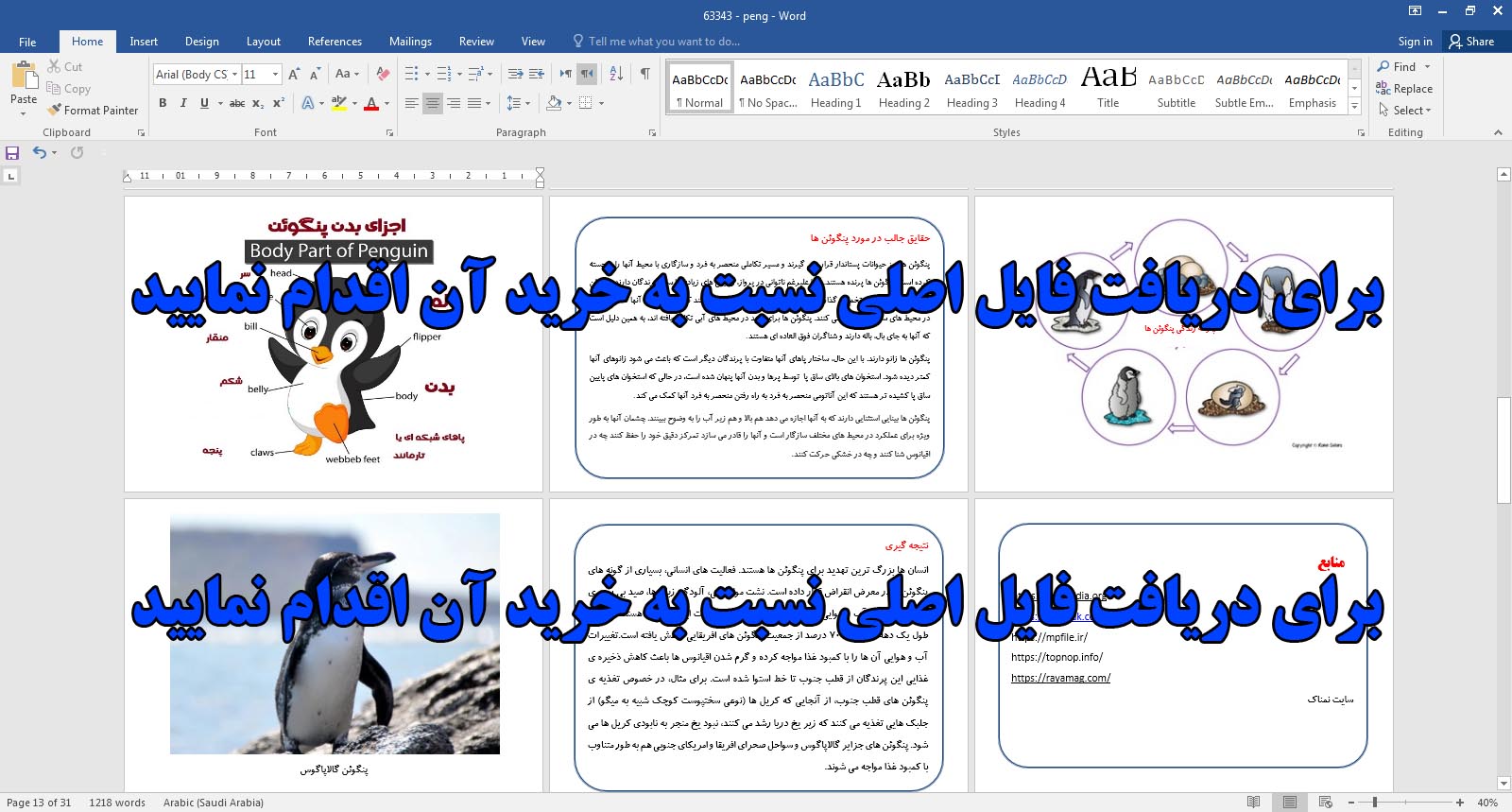Screen dimensions: 1512x812
Task: Apply the Heading 1 style
Action: [x=836, y=89]
